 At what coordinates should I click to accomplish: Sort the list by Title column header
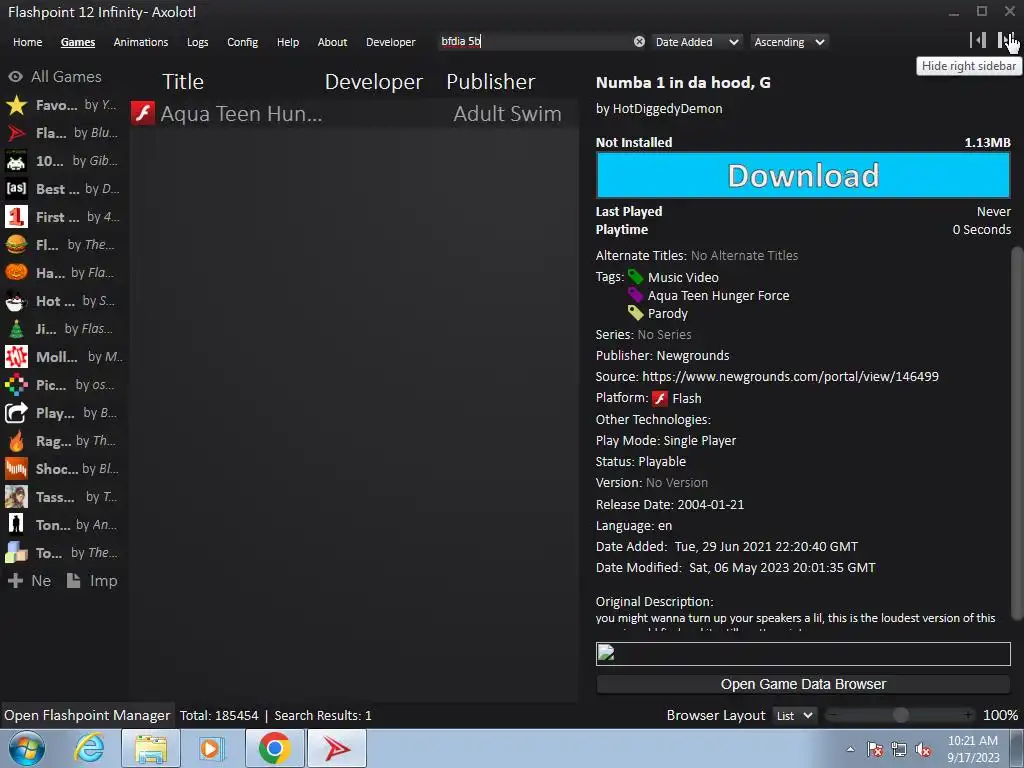(x=183, y=82)
